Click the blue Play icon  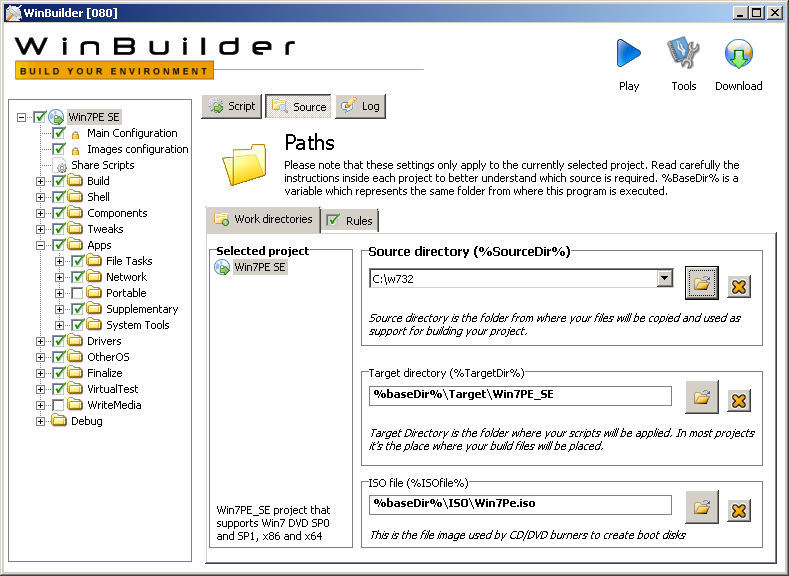(x=628, y=53)
